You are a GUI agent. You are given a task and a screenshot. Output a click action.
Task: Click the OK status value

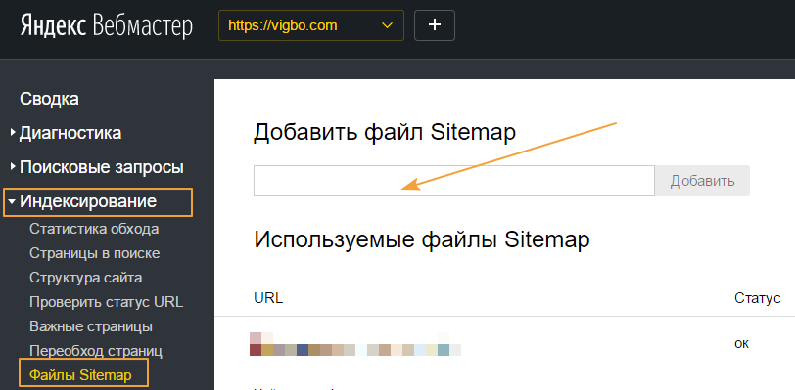[742, 344]
